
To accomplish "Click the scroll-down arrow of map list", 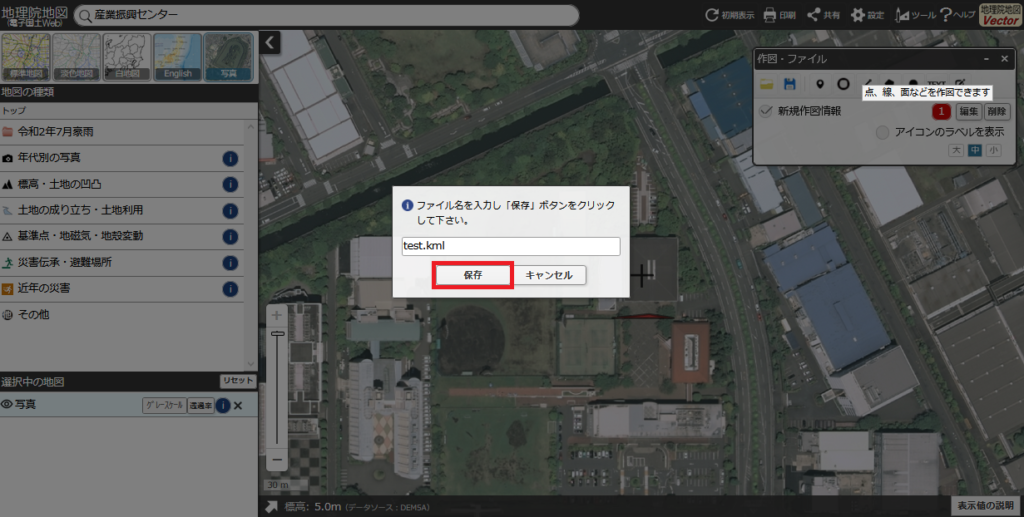I will [251, 364].
